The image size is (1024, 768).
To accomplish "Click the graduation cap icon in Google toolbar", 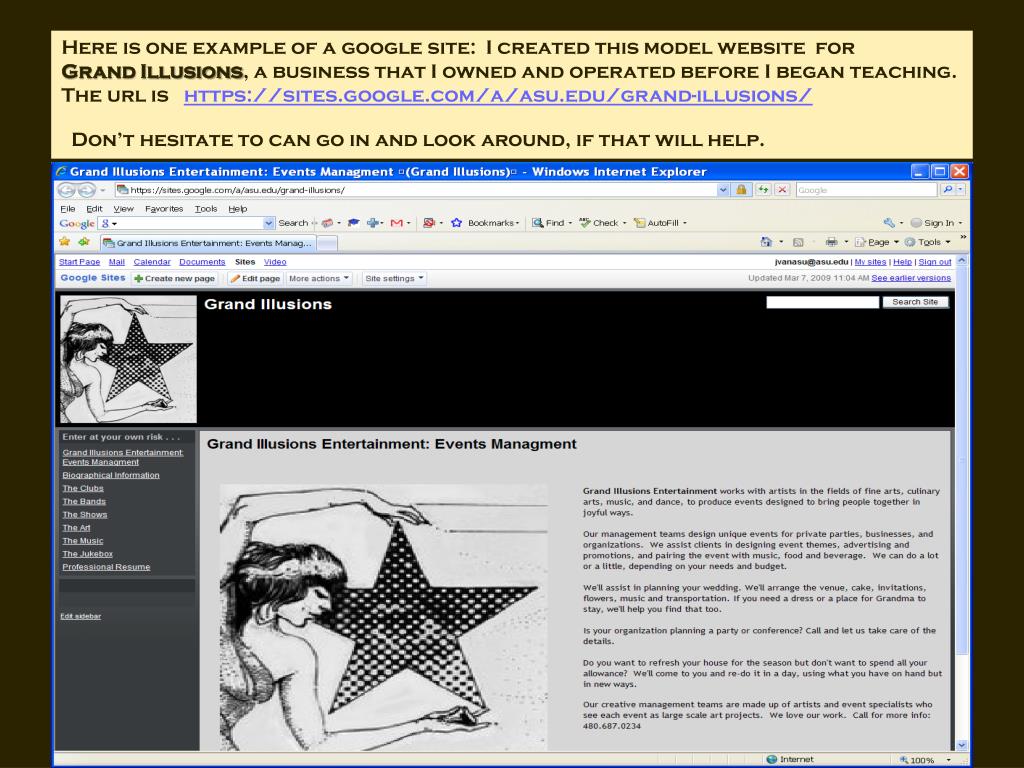I will (353, 223).
